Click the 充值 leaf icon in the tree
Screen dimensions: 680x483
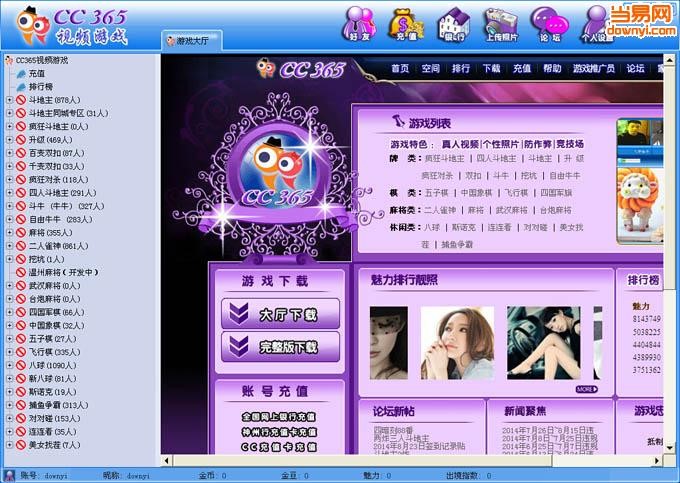(x=21, y=74)
